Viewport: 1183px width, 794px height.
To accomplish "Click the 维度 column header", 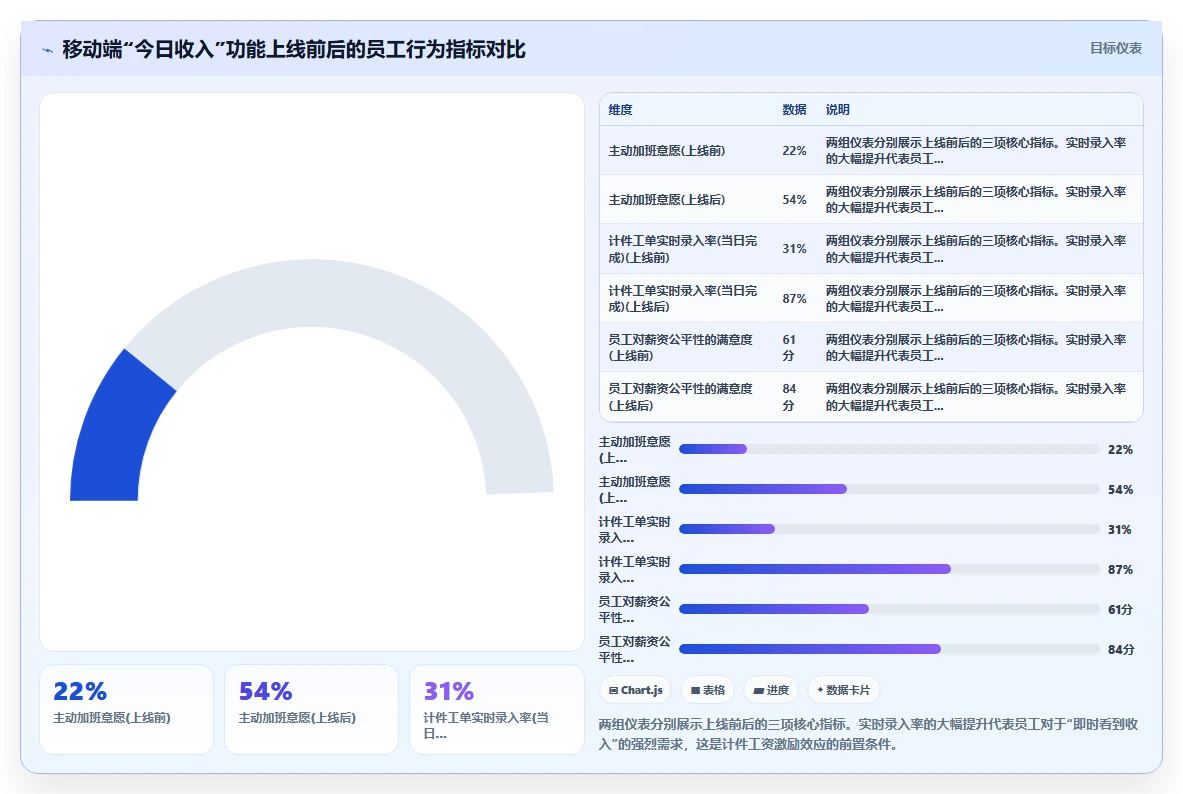I will pos(620,109).
